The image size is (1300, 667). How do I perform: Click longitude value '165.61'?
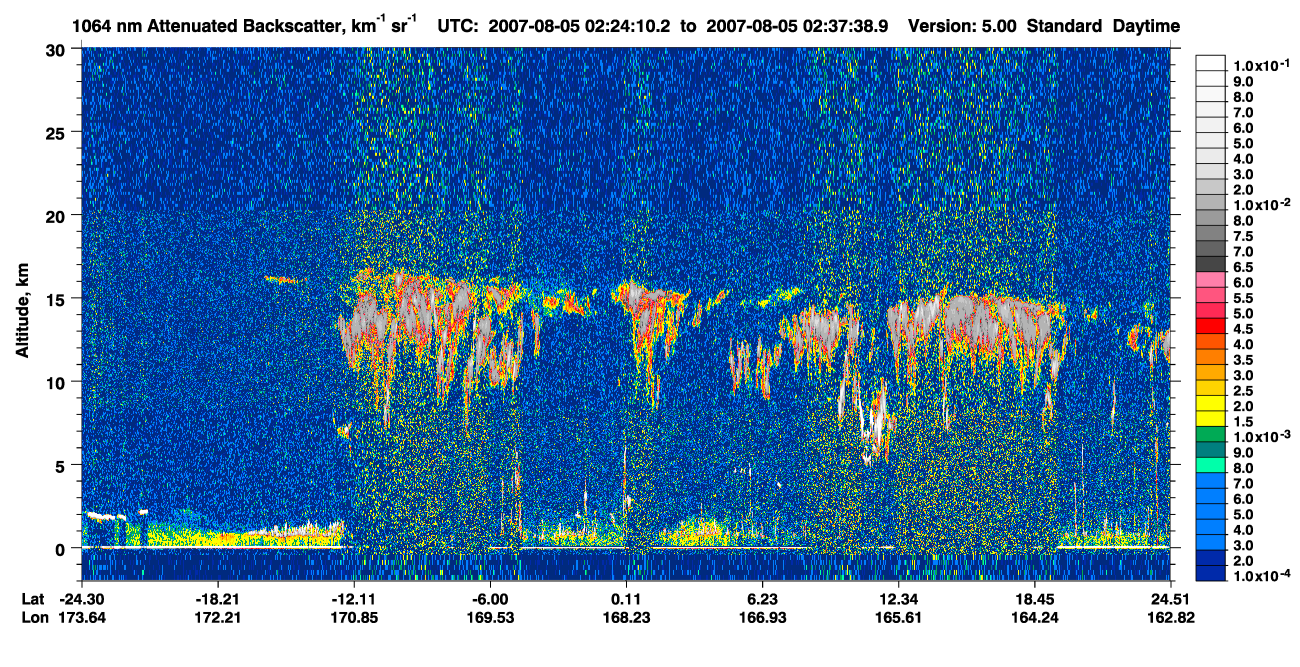coord(899,617)
